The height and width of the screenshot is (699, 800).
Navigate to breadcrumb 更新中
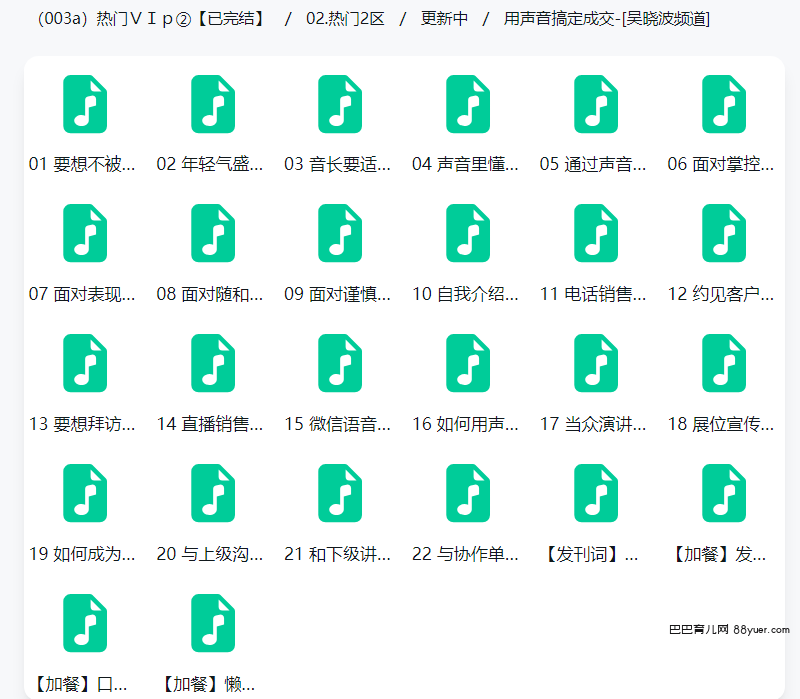444,19
